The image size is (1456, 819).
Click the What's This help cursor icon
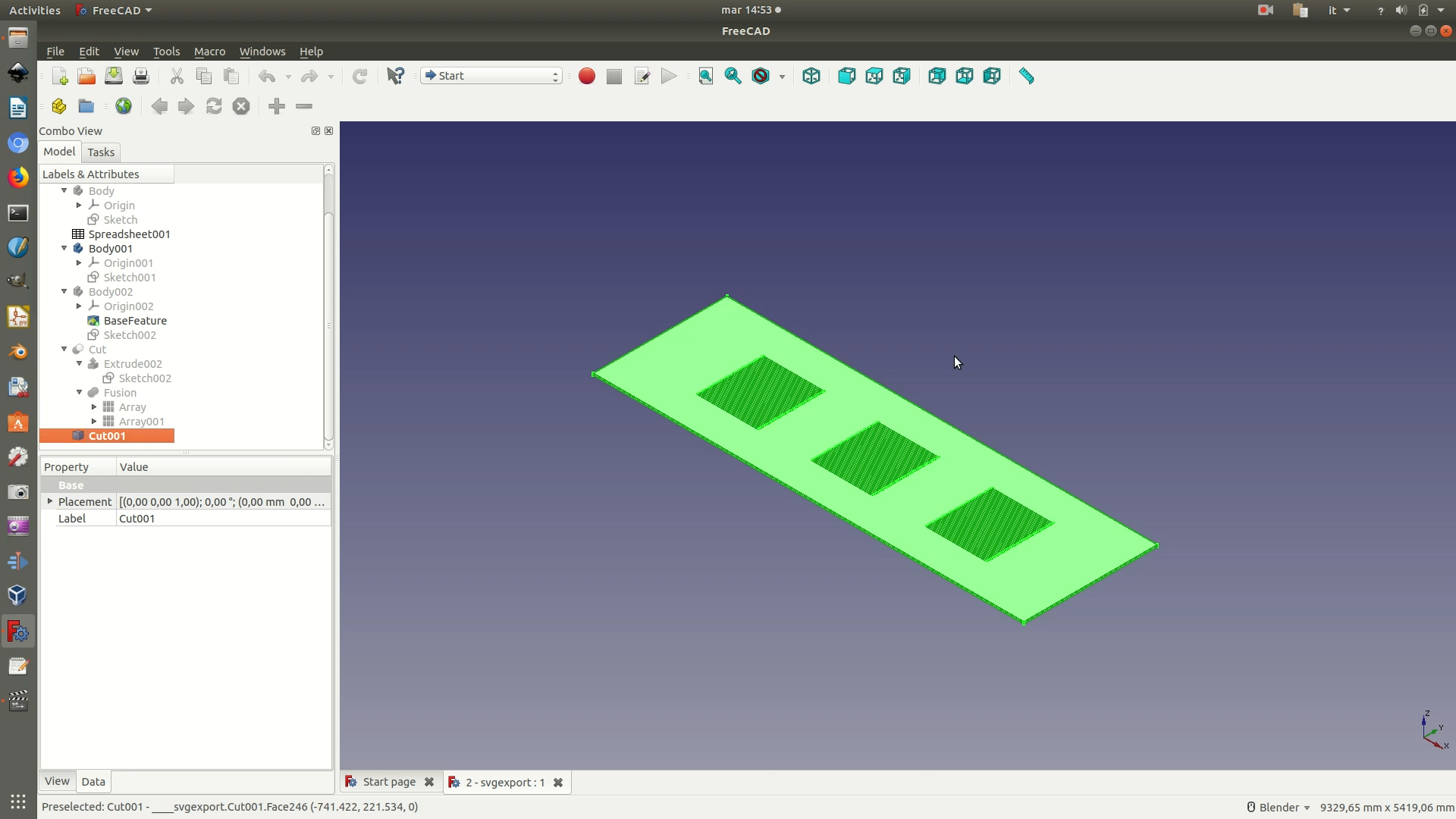pos(395,76)
